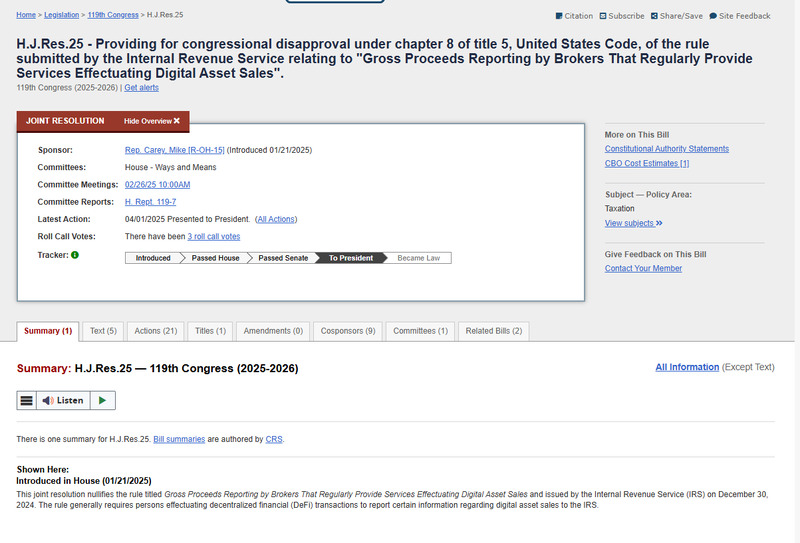
Task: Open the Related Bills (2) tab
Action: (493, 331)
